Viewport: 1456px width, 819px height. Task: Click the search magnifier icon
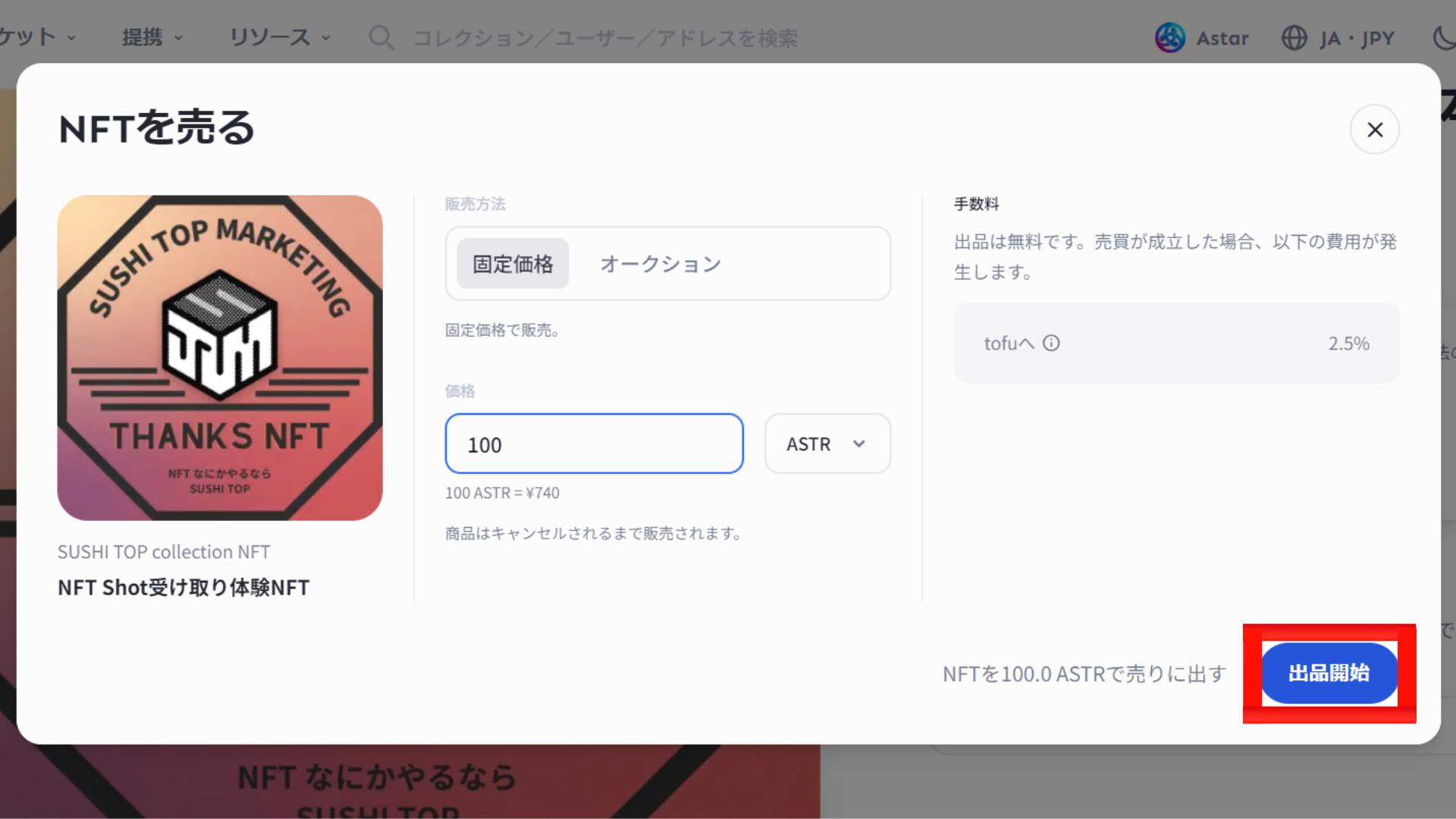(x=381, y=37)
